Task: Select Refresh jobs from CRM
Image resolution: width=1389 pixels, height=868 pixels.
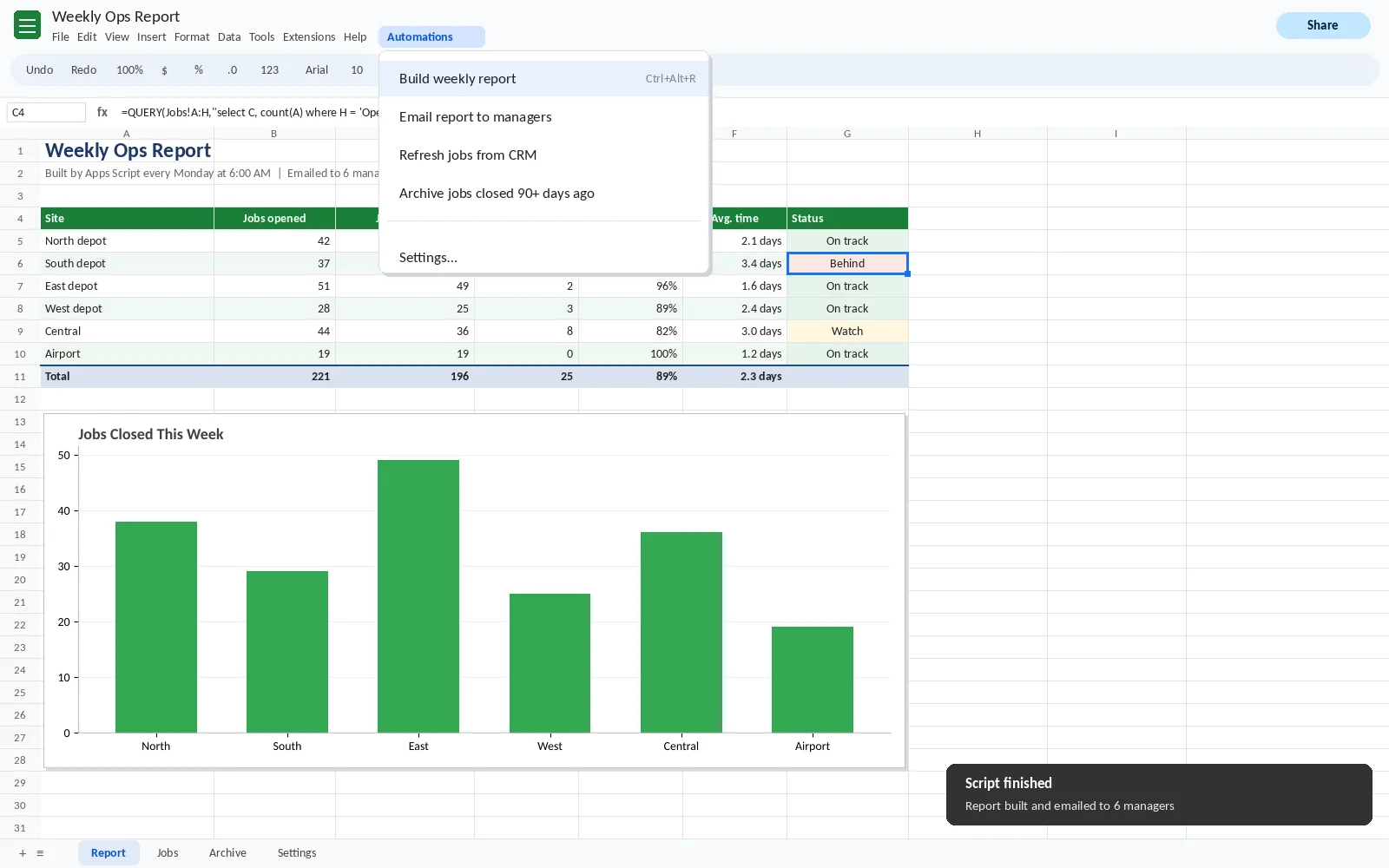Action: tap(544, 155)
